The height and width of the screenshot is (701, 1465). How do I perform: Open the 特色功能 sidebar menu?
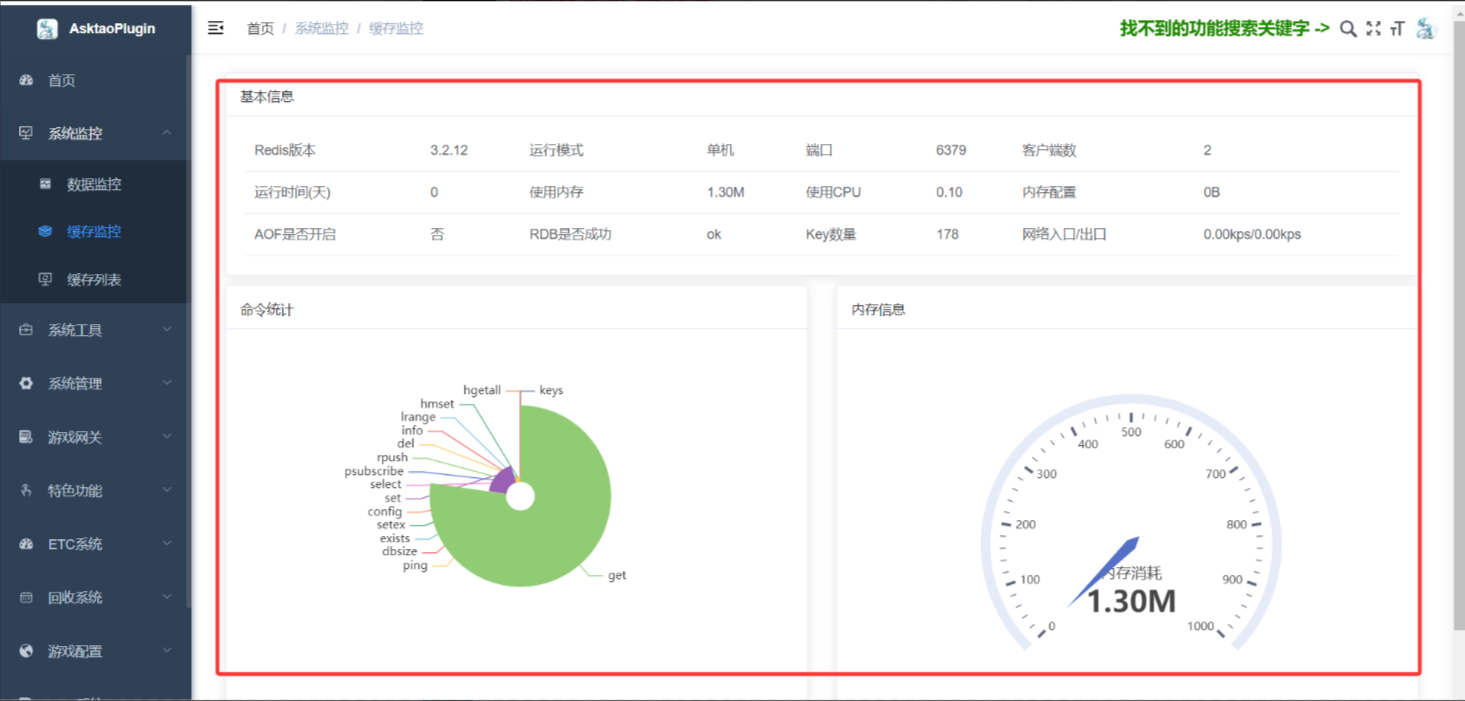(95, 490)
